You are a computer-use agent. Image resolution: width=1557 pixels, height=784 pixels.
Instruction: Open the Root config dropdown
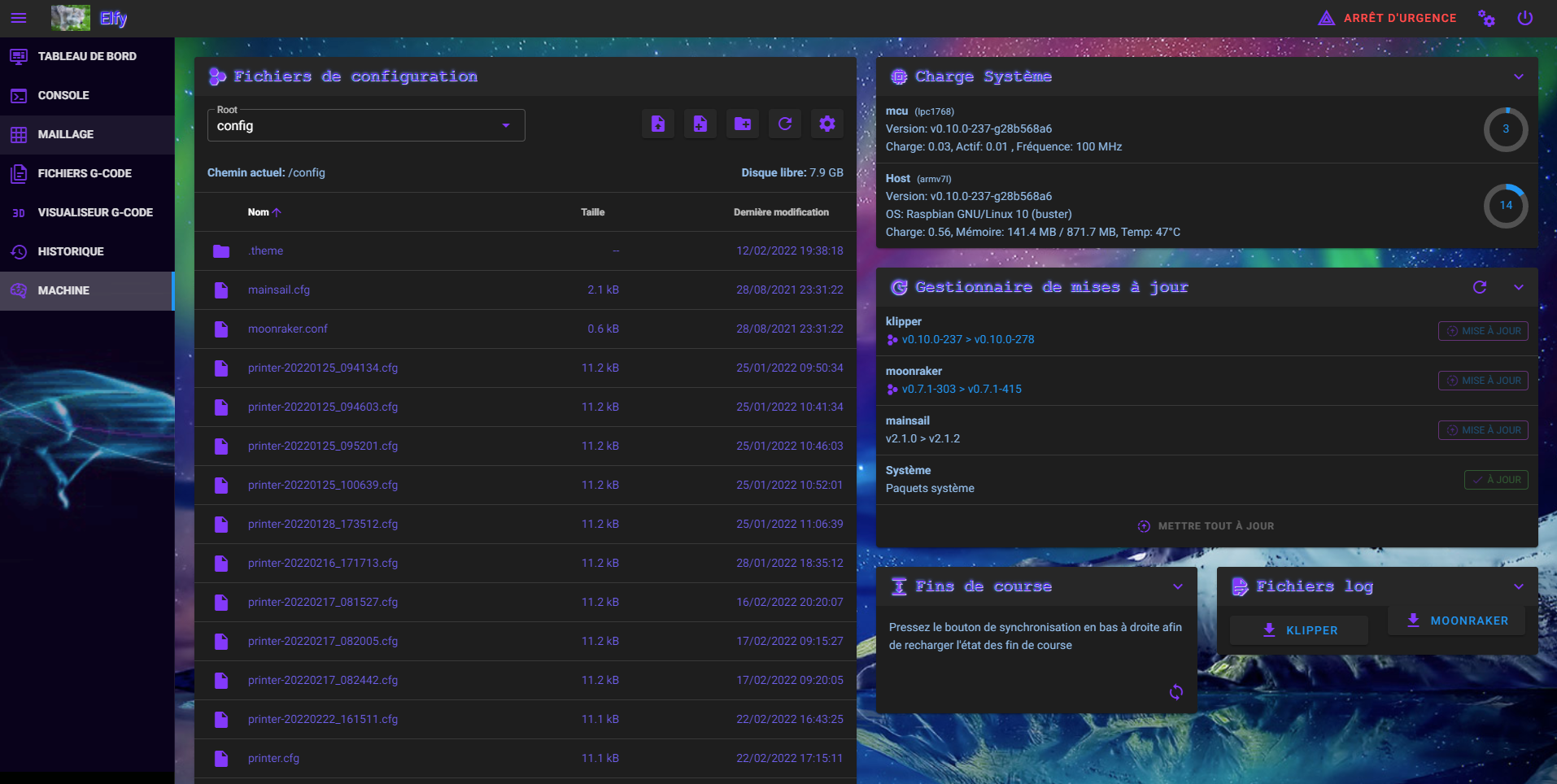tap(365, 125)
